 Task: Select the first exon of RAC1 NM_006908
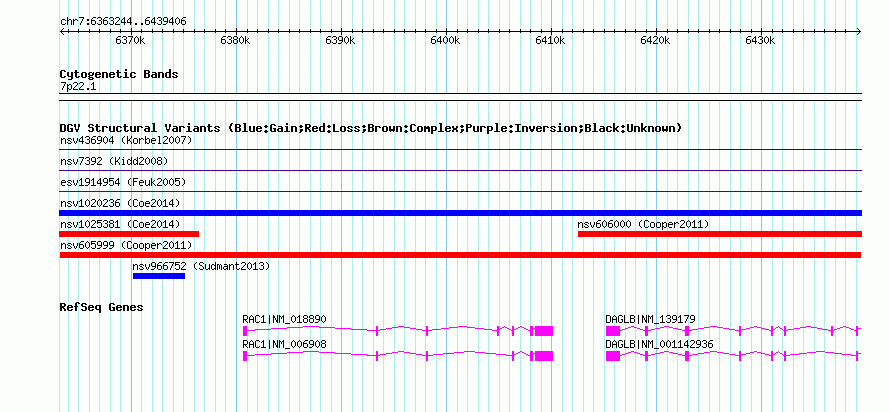tap(245, 356)
